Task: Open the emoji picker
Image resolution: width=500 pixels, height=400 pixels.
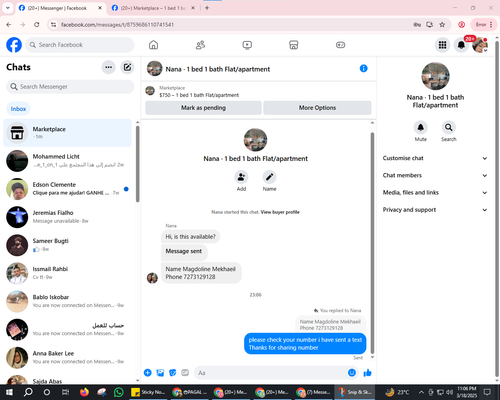Action: (352, 373)
